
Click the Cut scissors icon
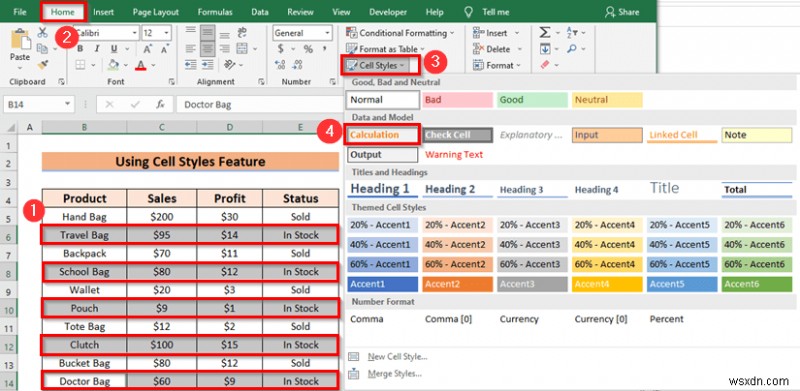click(43, 33)
